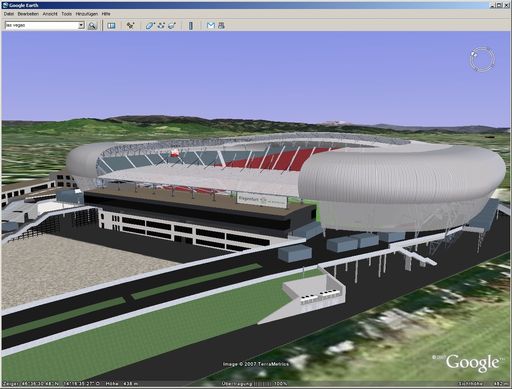Click the Google logo in the viewer

pyautogui.click(x=473, y=363)
